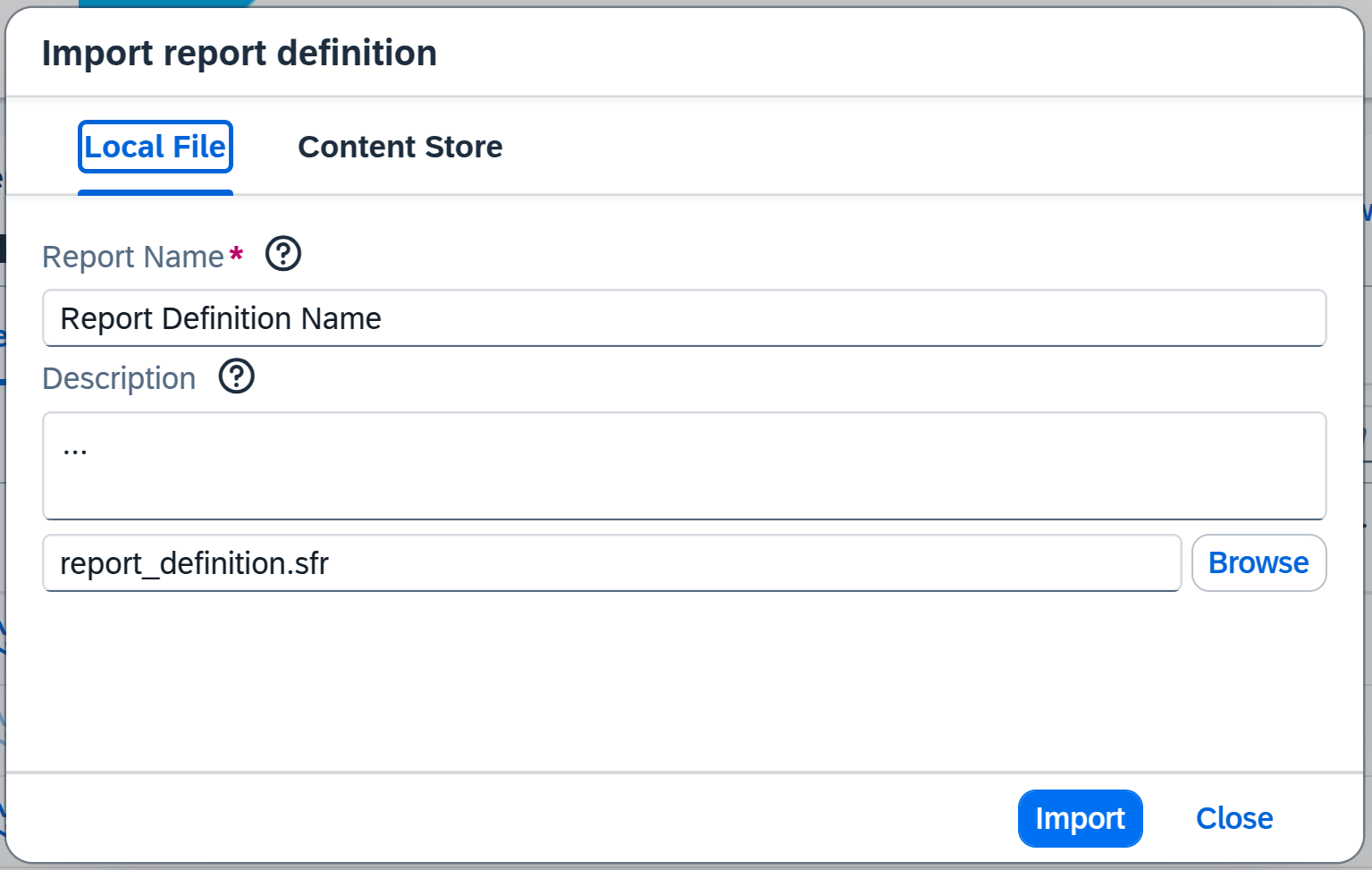
Task: Click the Report Name label
Action: [x=133, y=258]
